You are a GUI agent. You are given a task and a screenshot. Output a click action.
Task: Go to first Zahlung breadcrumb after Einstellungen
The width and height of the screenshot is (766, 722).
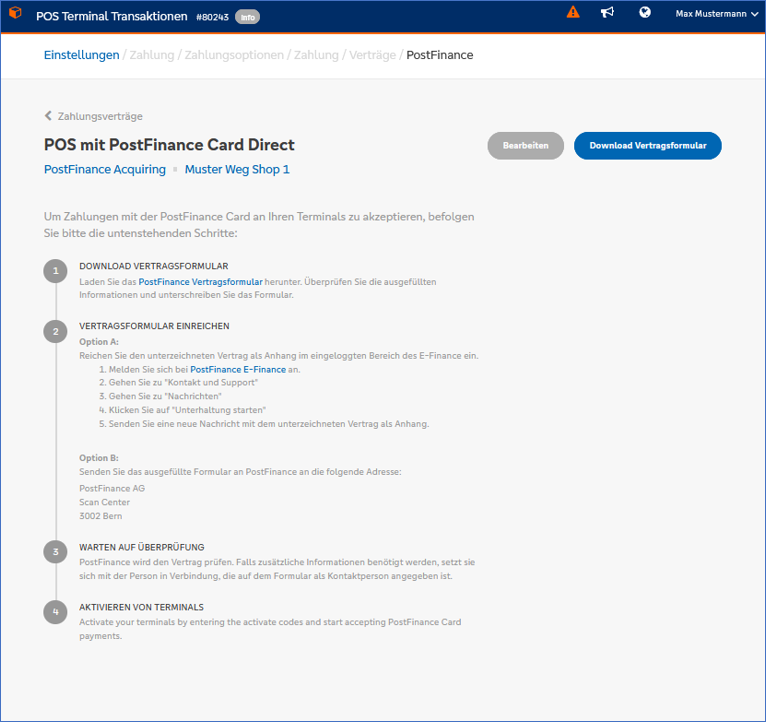tap(152, 55)
